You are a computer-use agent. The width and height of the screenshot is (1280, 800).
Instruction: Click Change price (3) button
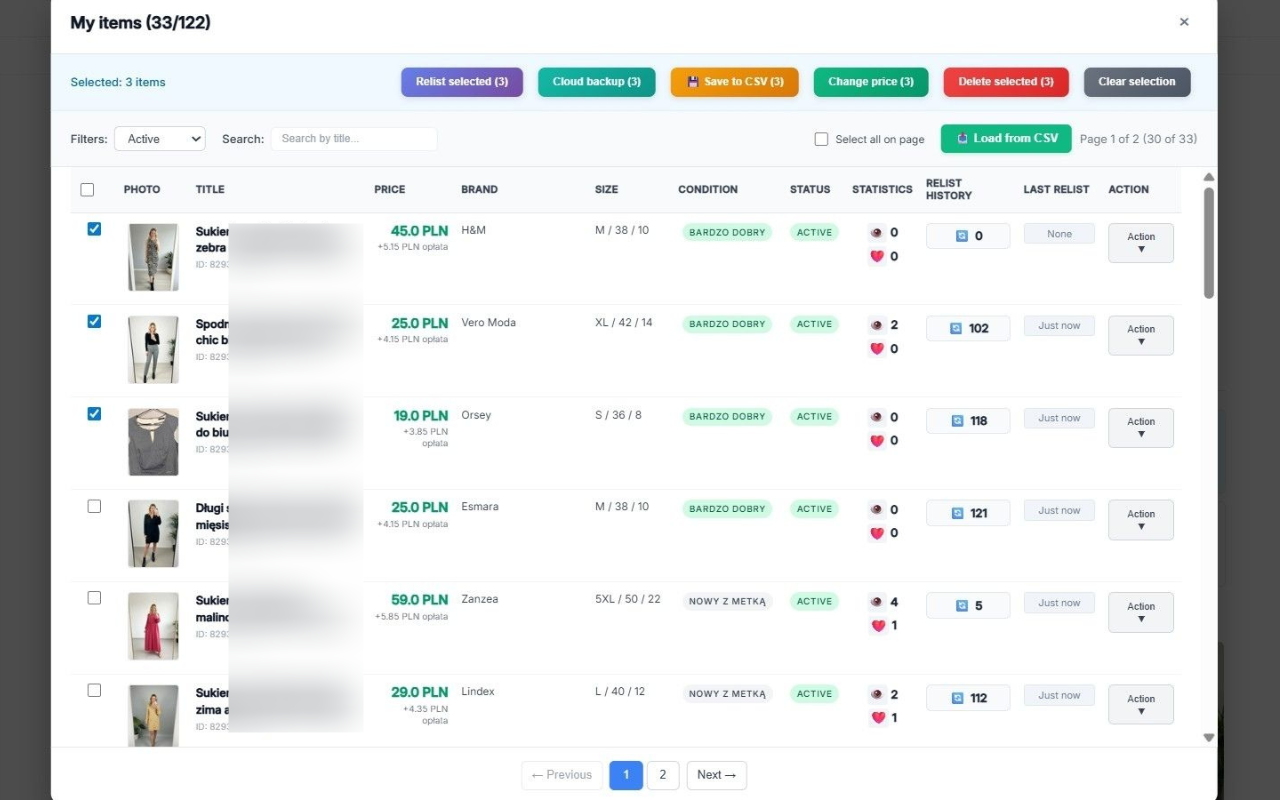[x=871, y=82]
